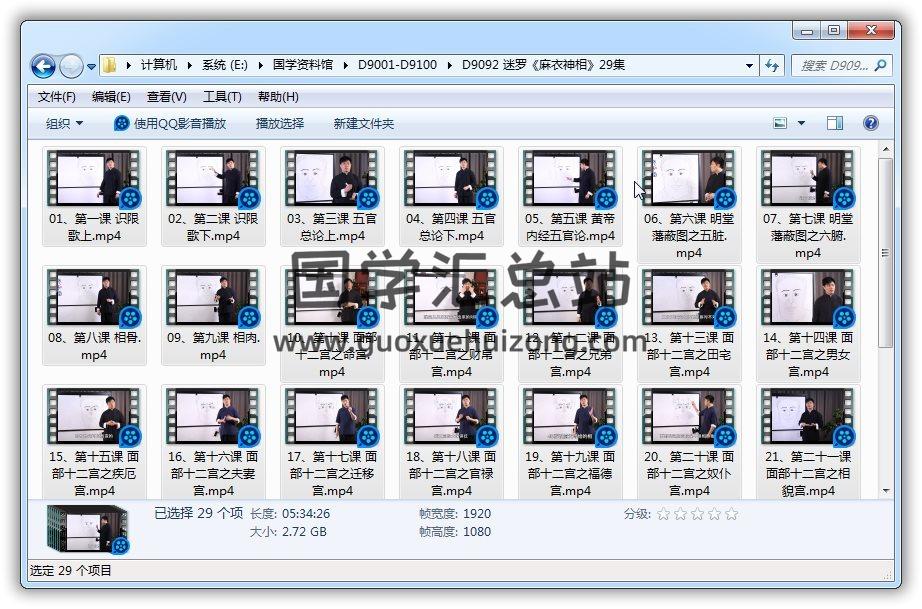Go to D9001-D9100 folder breadcrumb
This screenshot has width=922, height=609.
tap(397, 65)
